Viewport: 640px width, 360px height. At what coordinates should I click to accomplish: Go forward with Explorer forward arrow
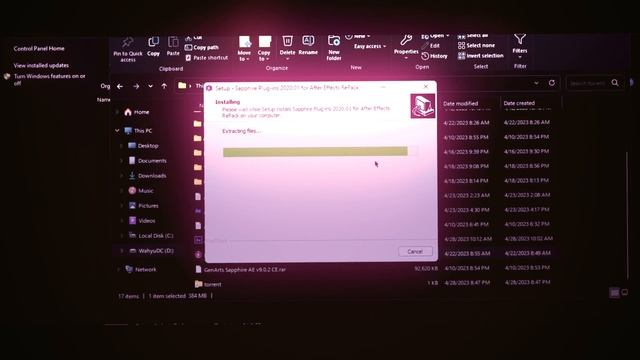[x=136, y=86]
